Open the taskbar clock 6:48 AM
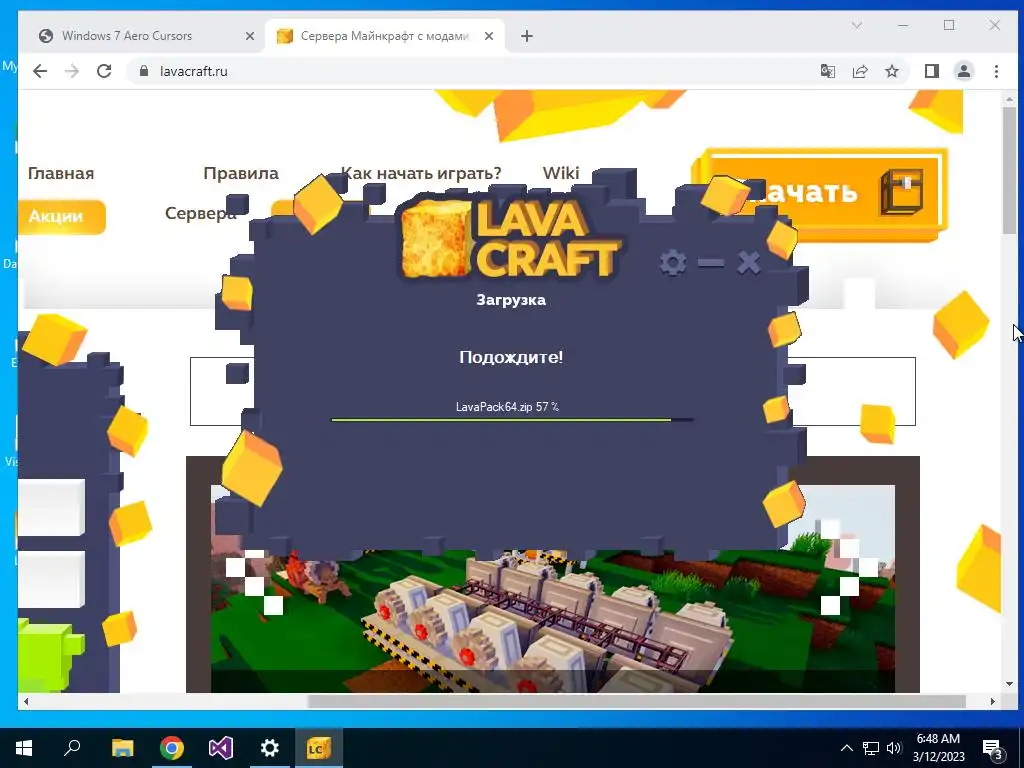 pyautogui.click(x=938, y=748)
